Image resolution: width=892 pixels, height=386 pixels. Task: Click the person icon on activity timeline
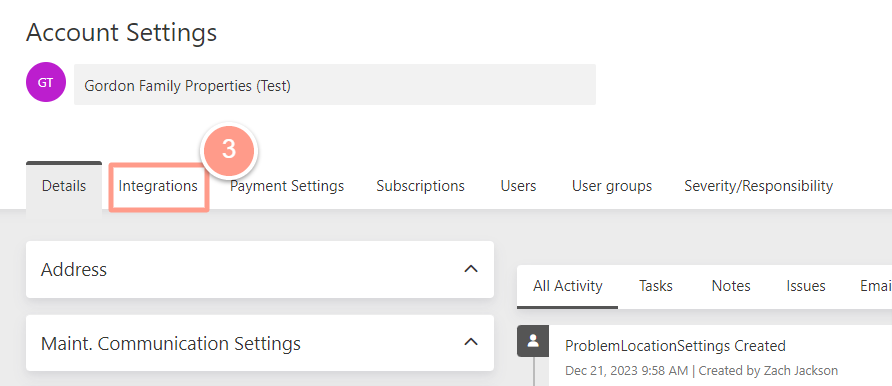pyautogui.click(x=533, y=341)
